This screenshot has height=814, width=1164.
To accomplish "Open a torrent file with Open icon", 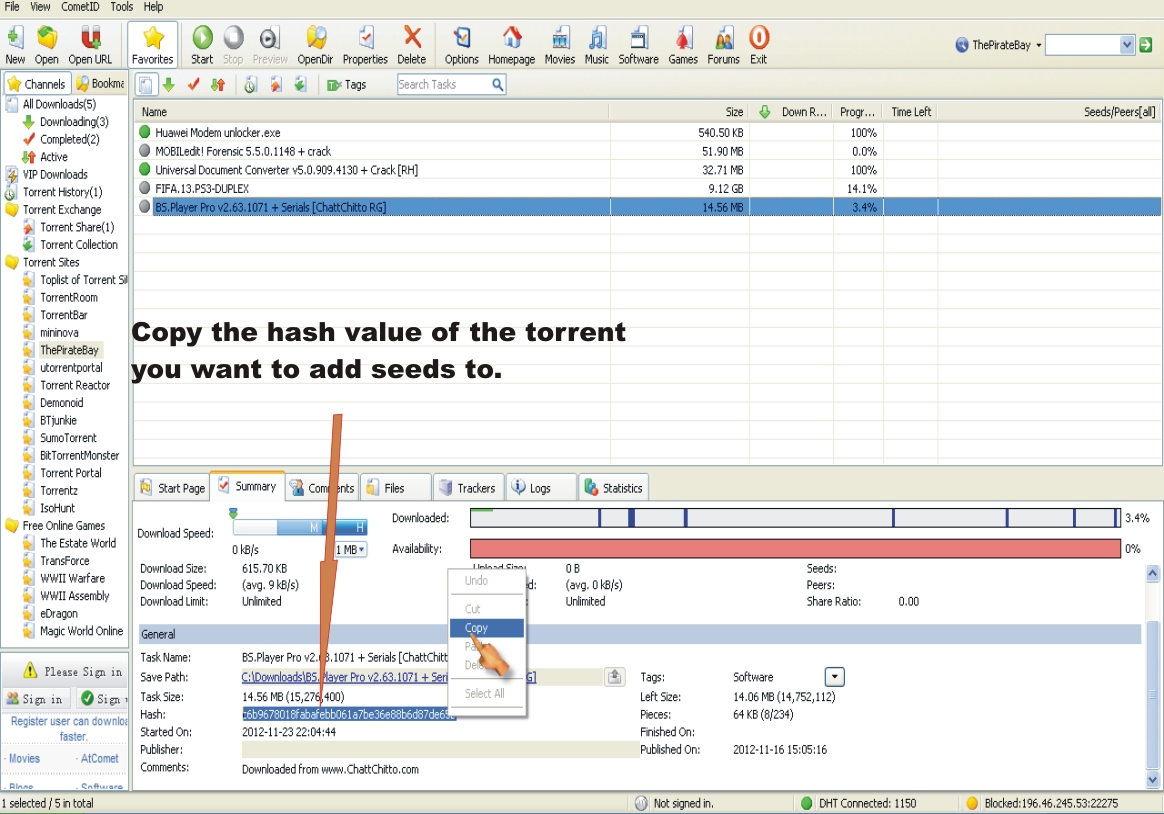I will 46,45.
